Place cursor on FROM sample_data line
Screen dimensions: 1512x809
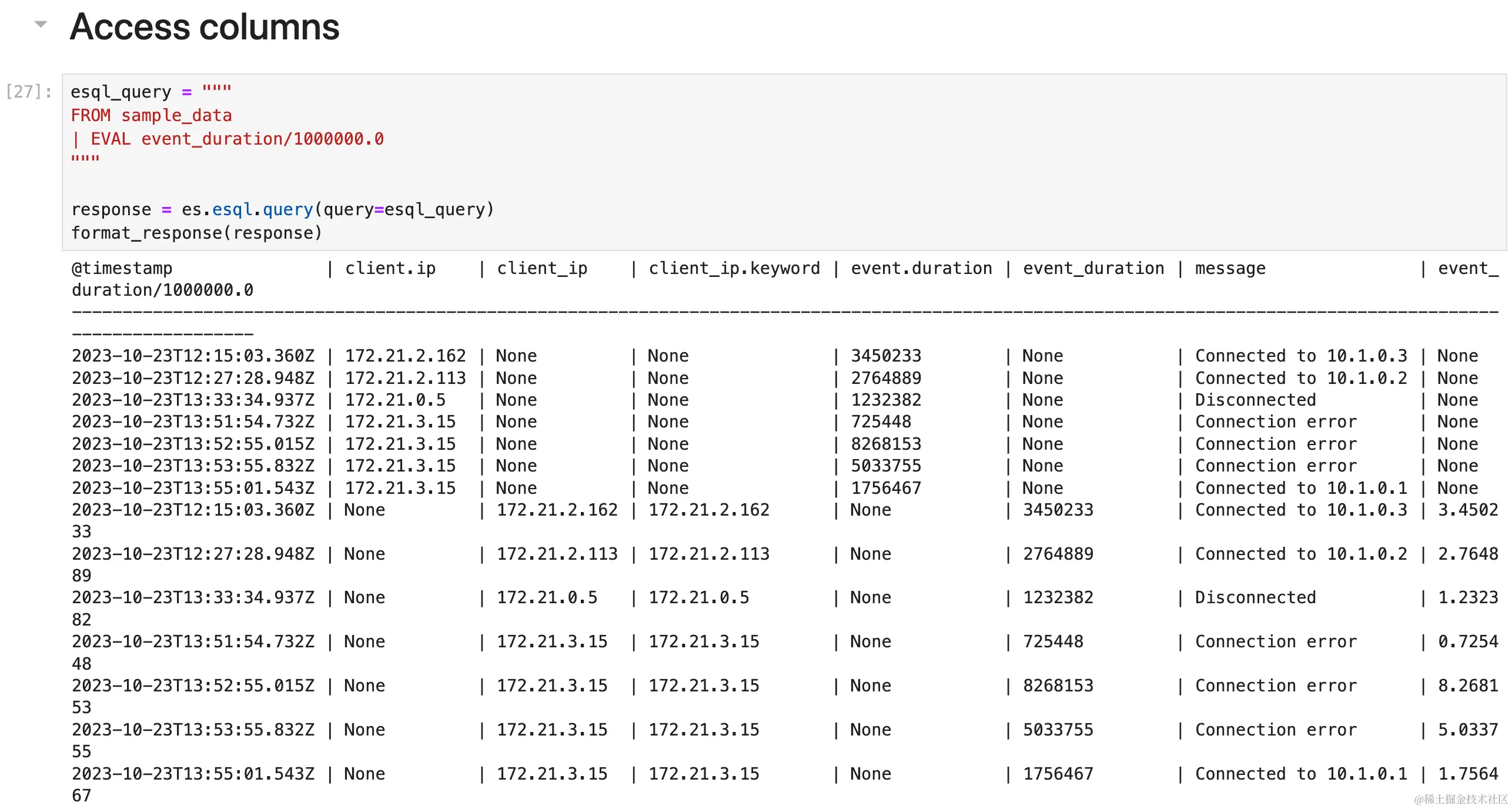pos(151,115)
